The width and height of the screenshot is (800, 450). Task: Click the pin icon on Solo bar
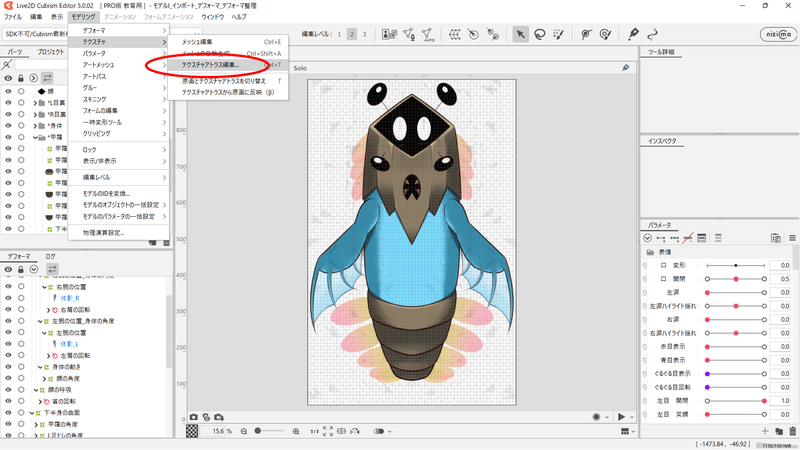tap(626, 68)
